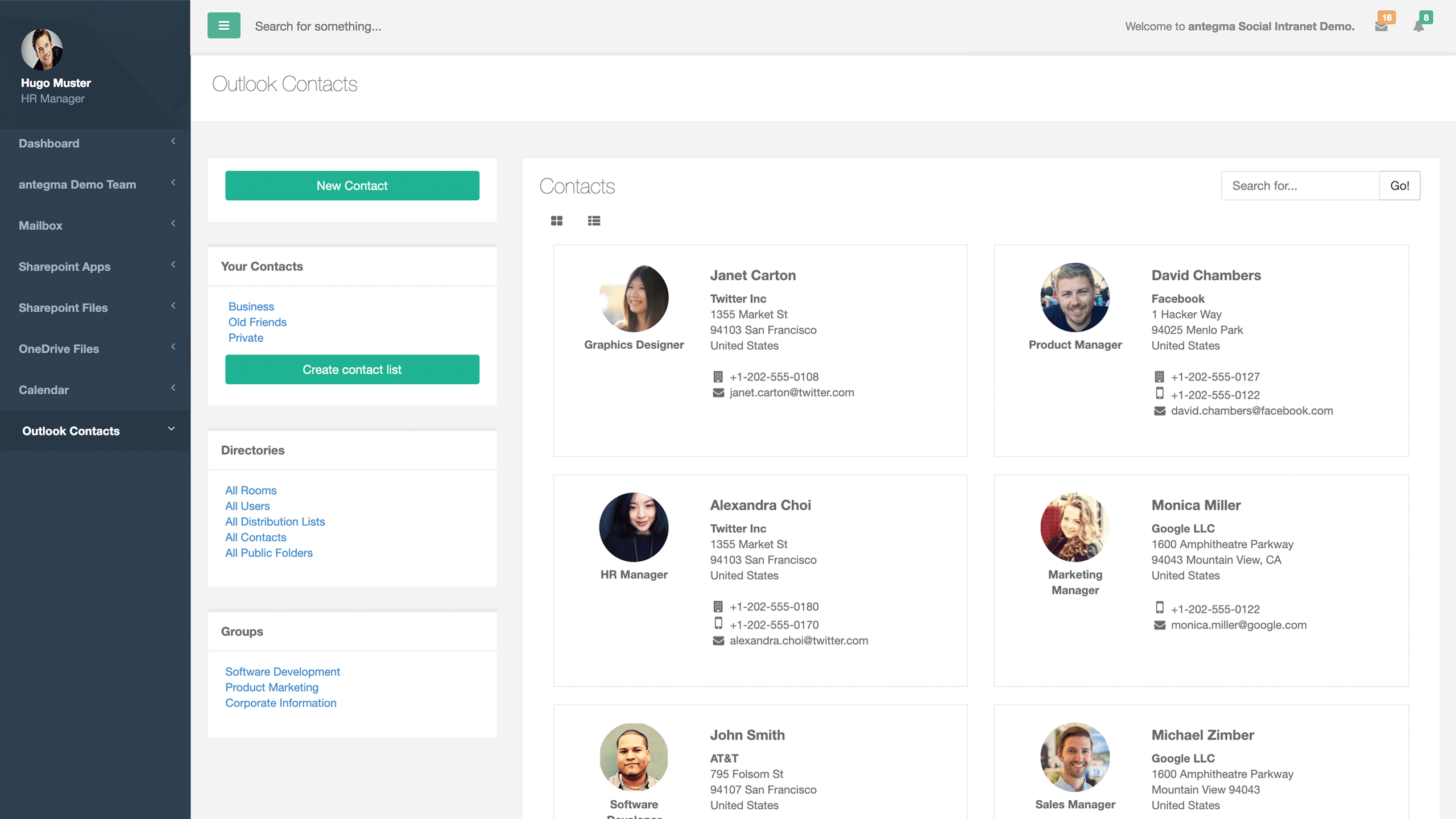Open Dashboard in the sidebar

point(49,143)
